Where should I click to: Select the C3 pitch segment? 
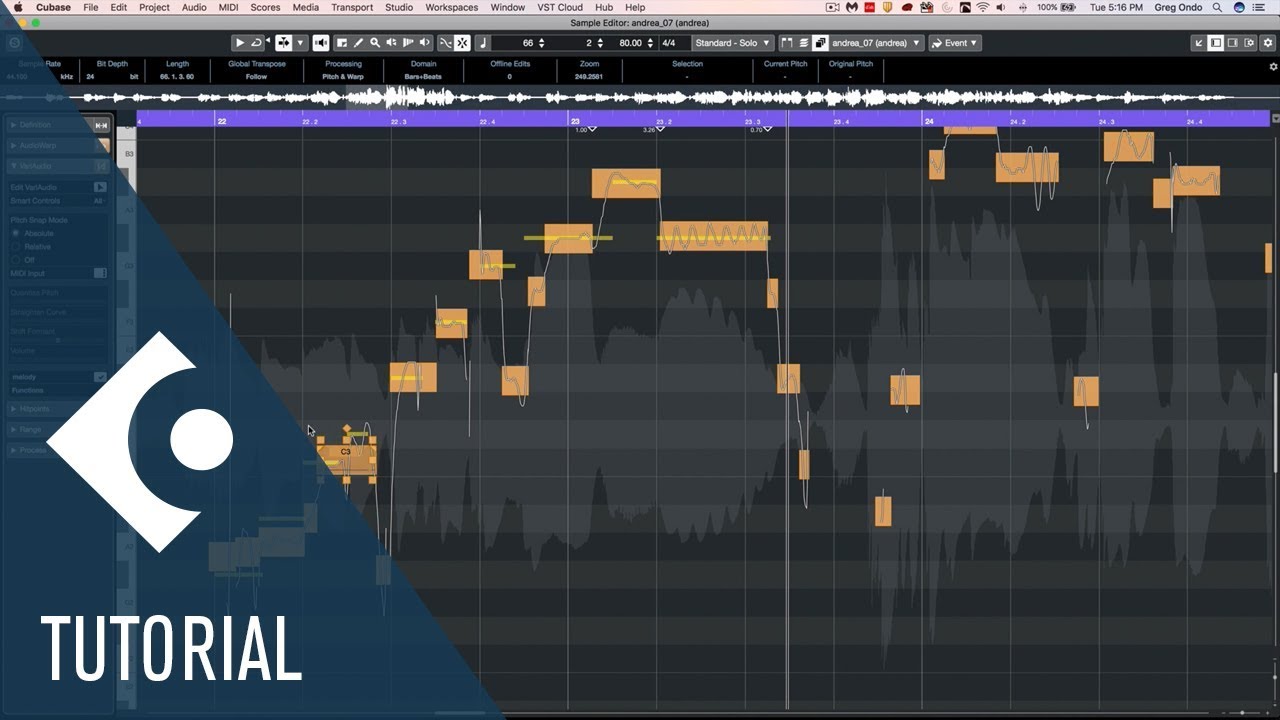tap(346, 458)
